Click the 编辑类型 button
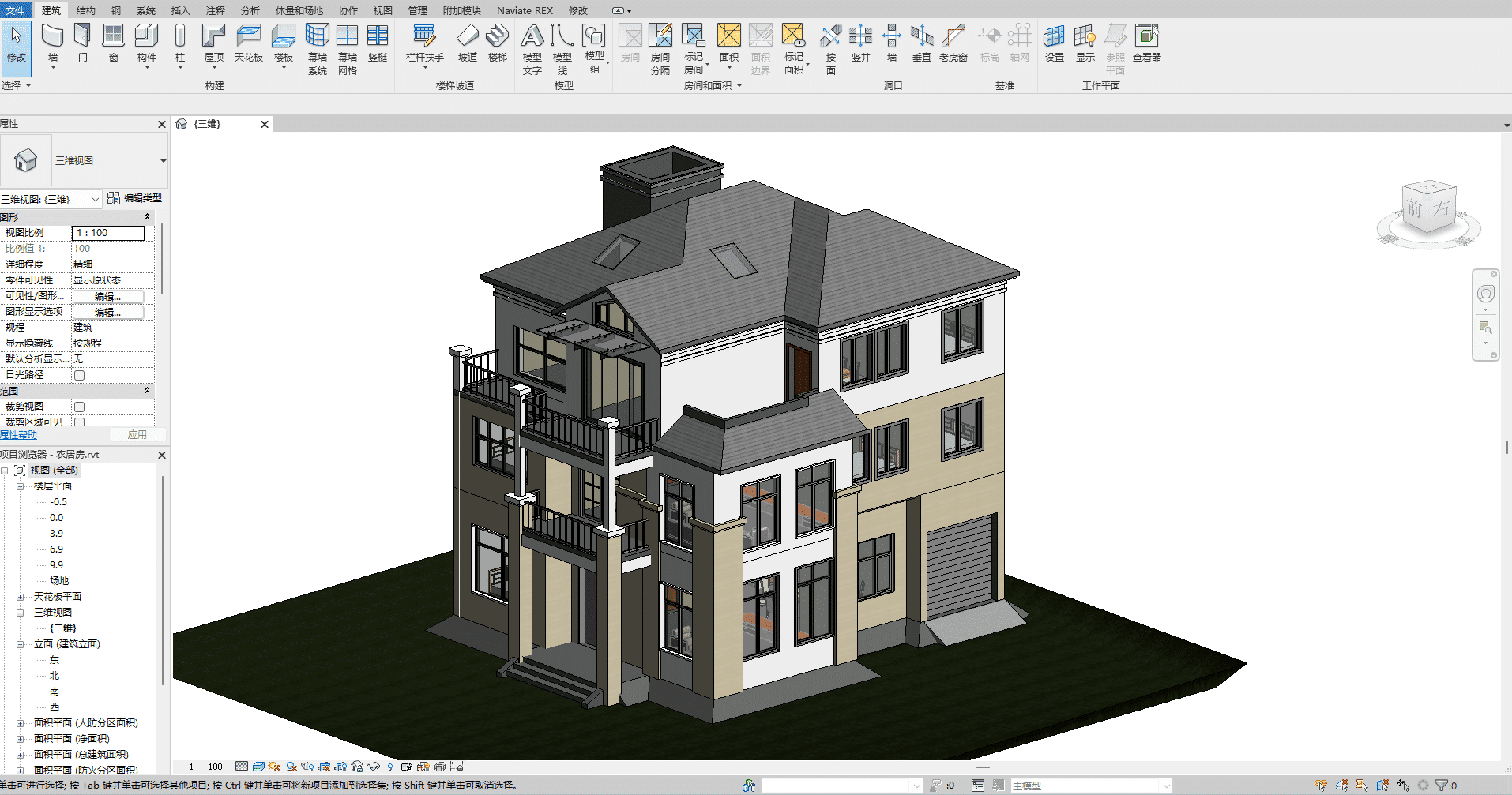Image resolution: width=1512 pixels, height=795 pixels. pyautogui.click(x=135, y=198)
